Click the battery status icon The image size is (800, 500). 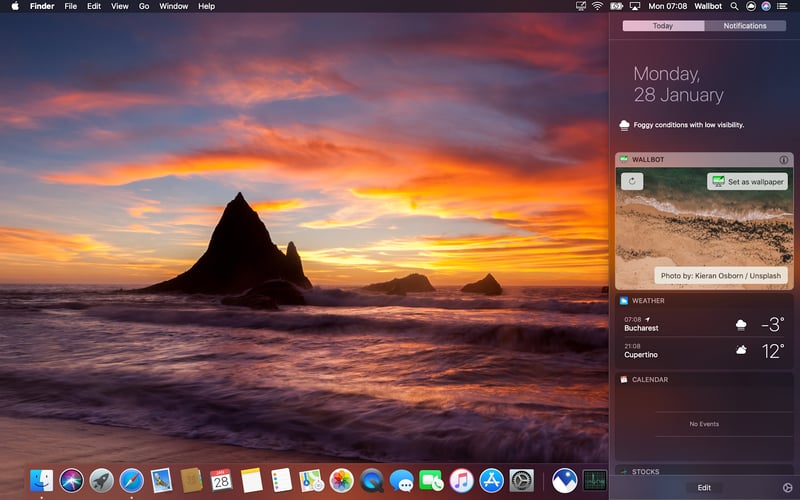pos(616,6)
